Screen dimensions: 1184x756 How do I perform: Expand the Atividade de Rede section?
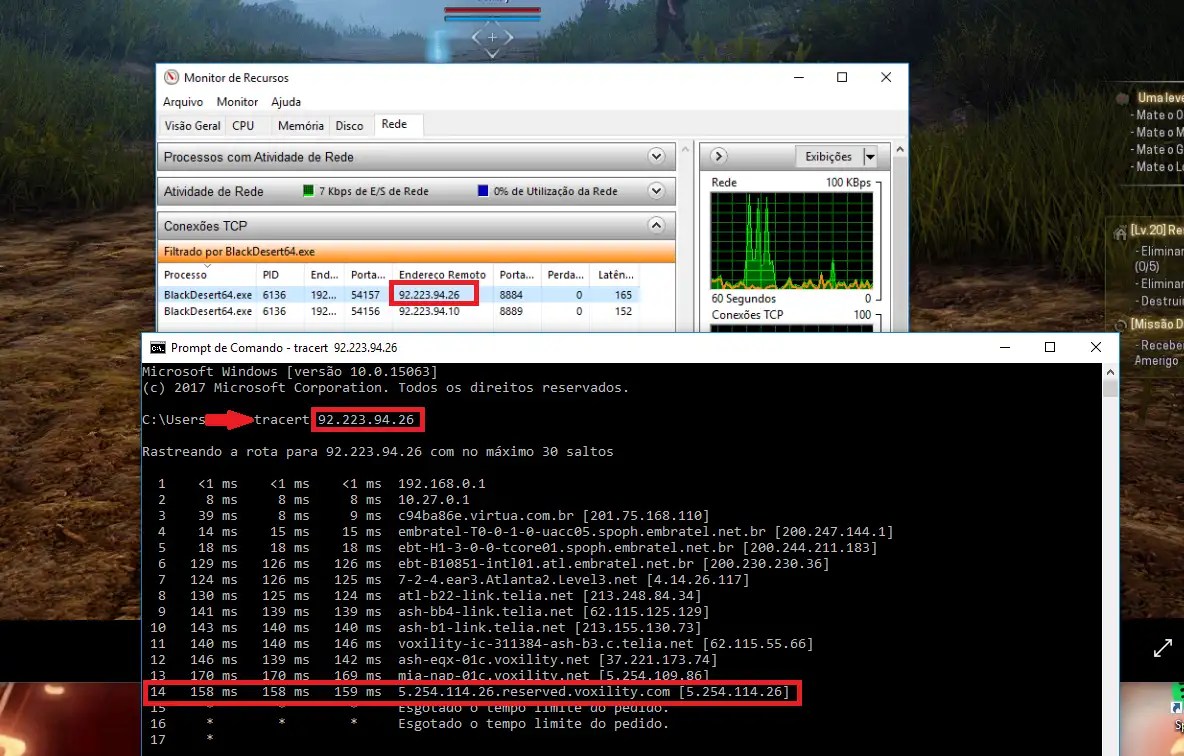[656, 191]
